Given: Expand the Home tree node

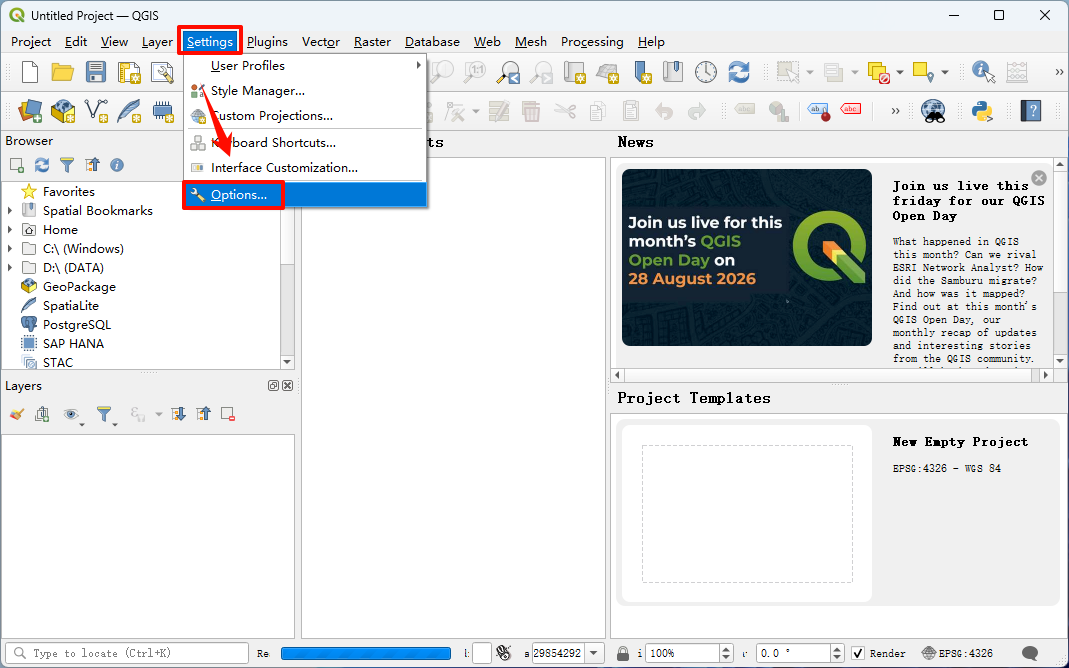Looking at the screenshot, I should (x=10, y=230).
